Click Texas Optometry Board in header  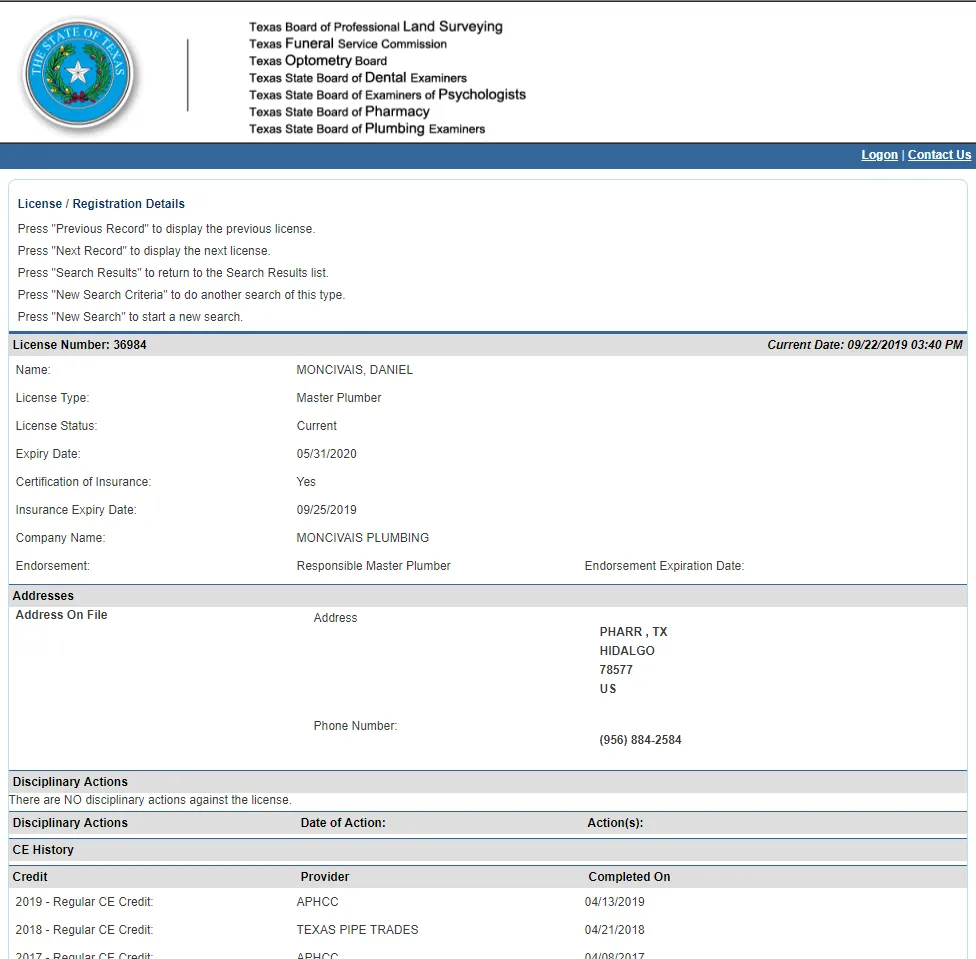click(317, 61)
